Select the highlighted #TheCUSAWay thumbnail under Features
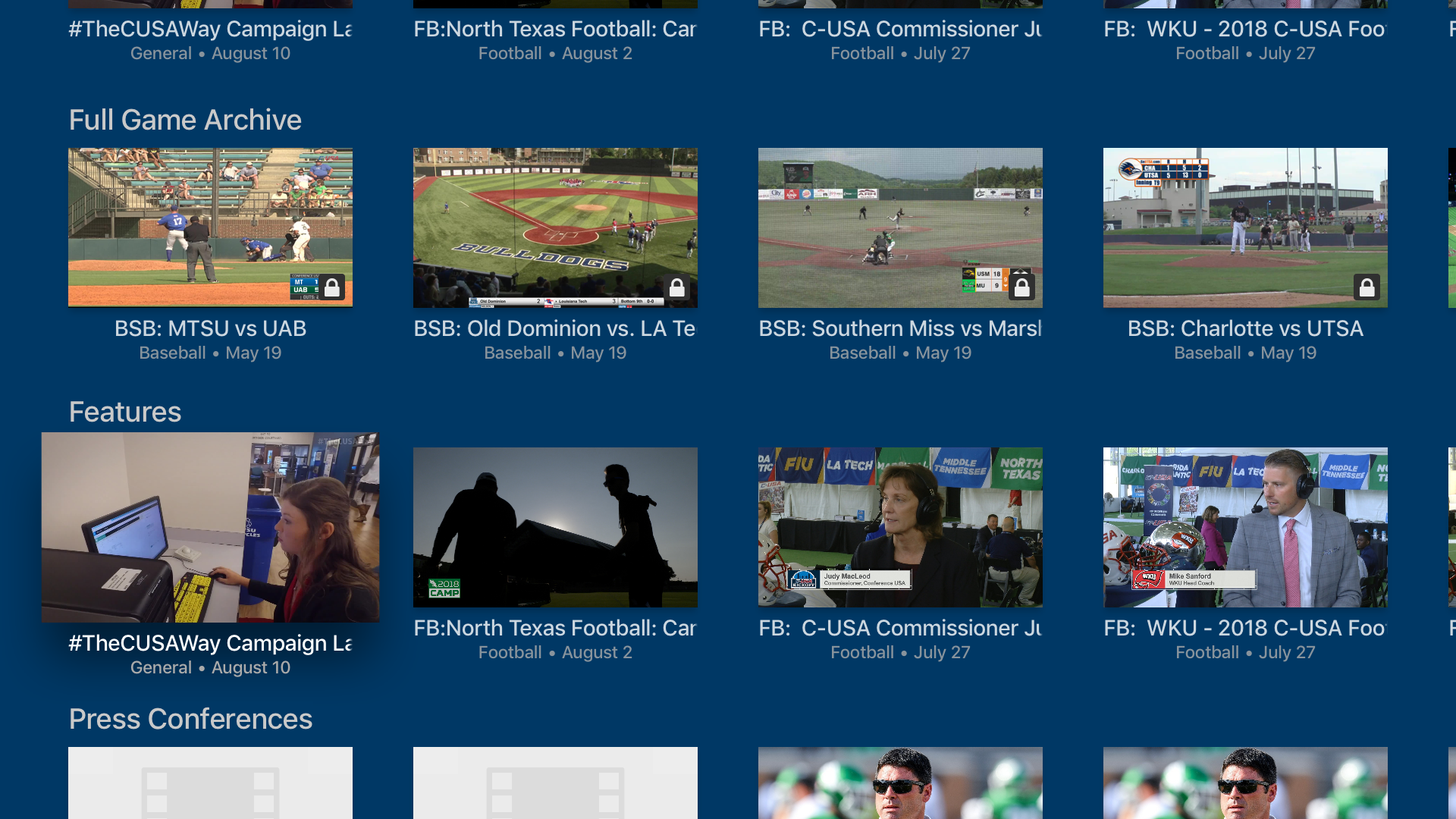Screen dimensions: 1456x819 pos(210,527)
